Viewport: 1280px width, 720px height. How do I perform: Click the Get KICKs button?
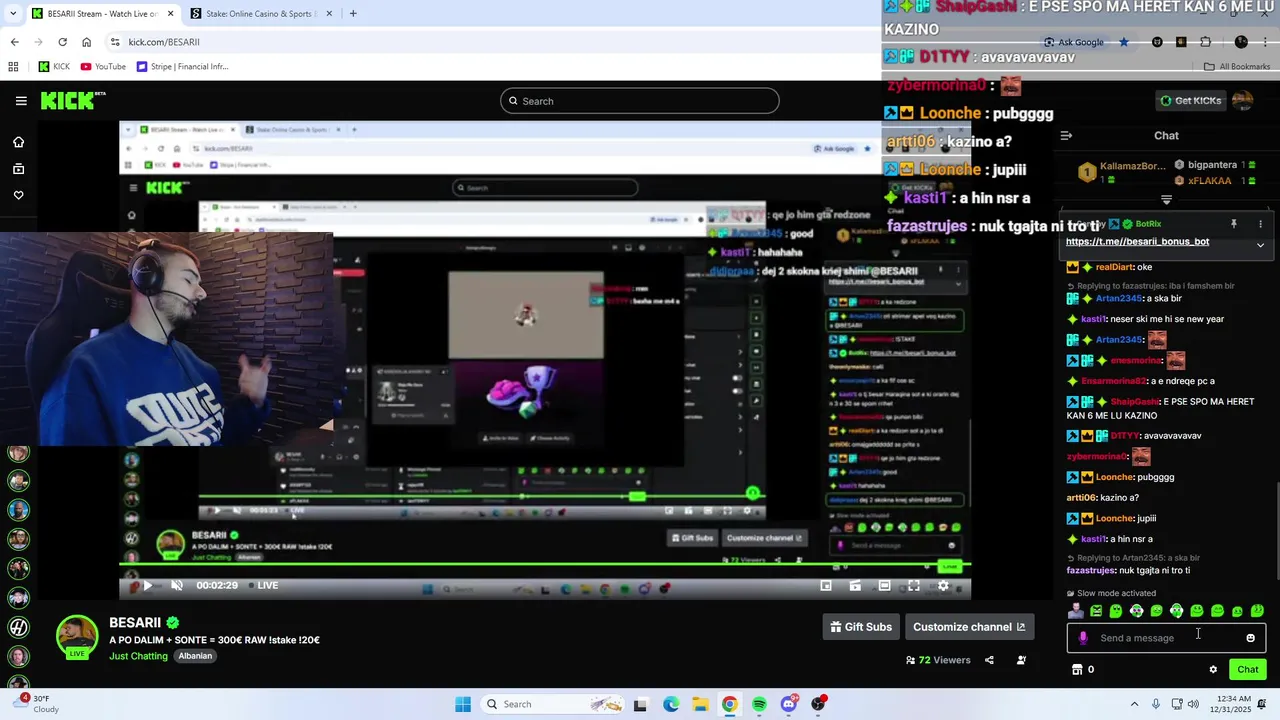tap(1190, 101)
